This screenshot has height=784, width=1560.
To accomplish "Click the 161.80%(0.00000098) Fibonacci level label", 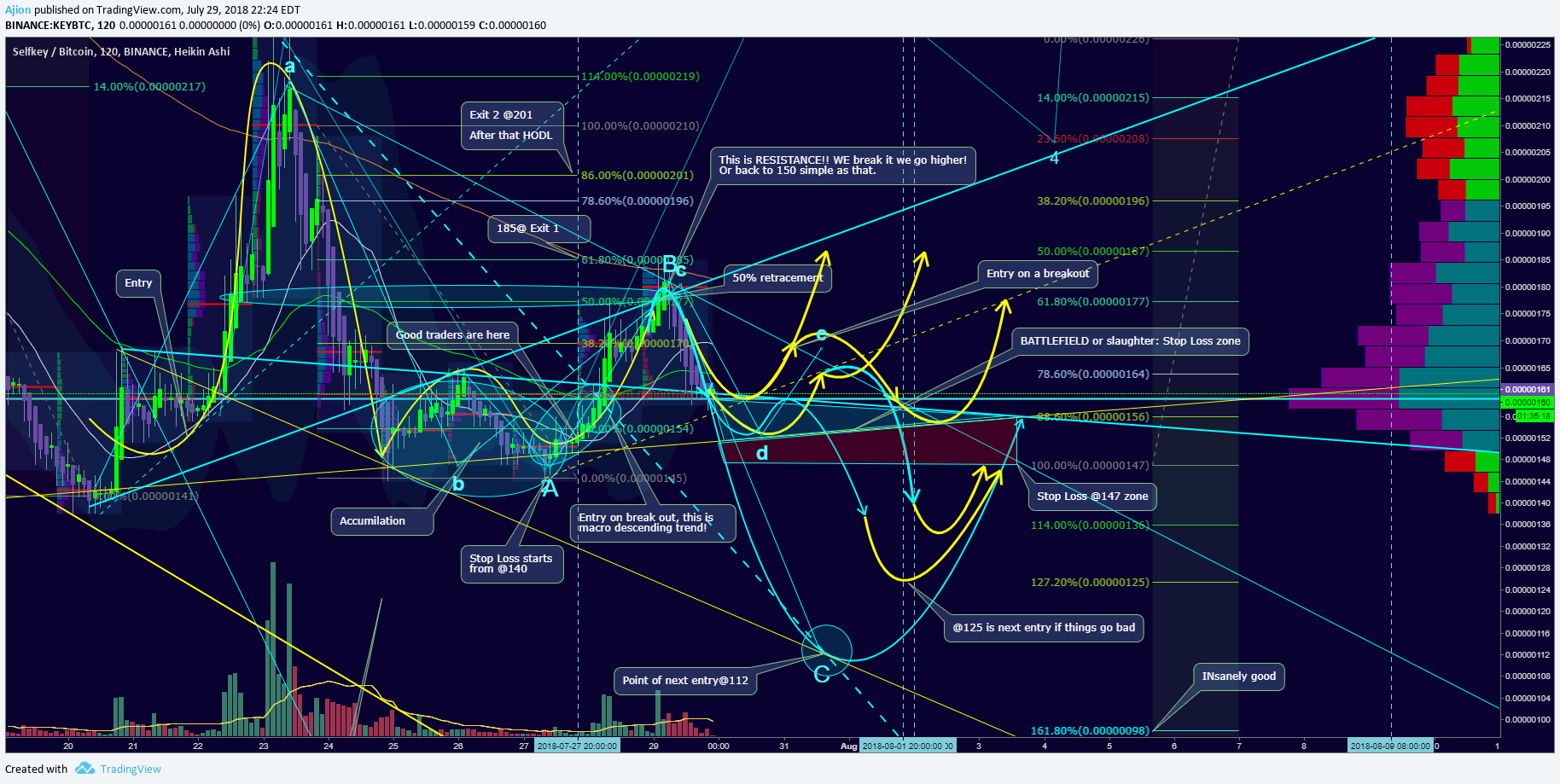I will (x=1090, y=731).
